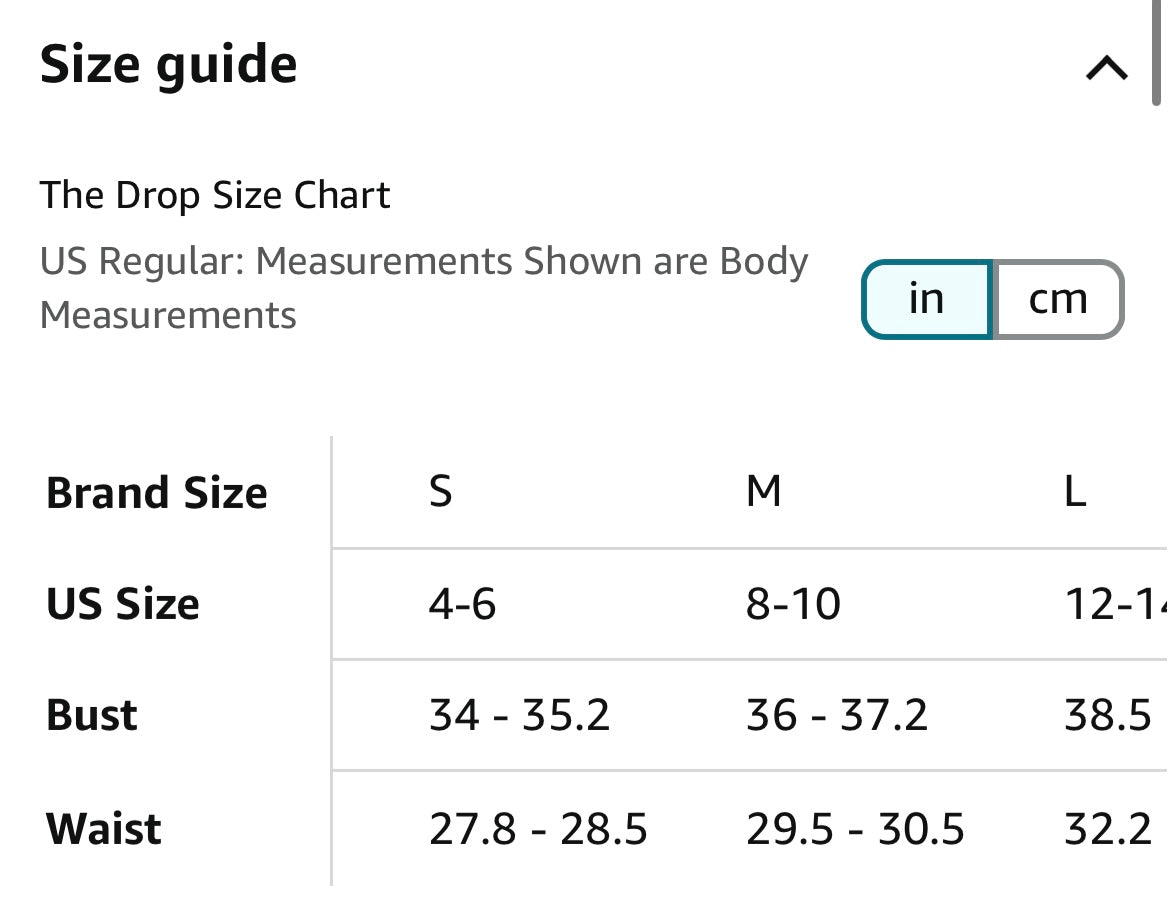The height and width of the screenshot is (924, 1170).
Task: Click the 8-10 US size cell
Action: [793, 604]
